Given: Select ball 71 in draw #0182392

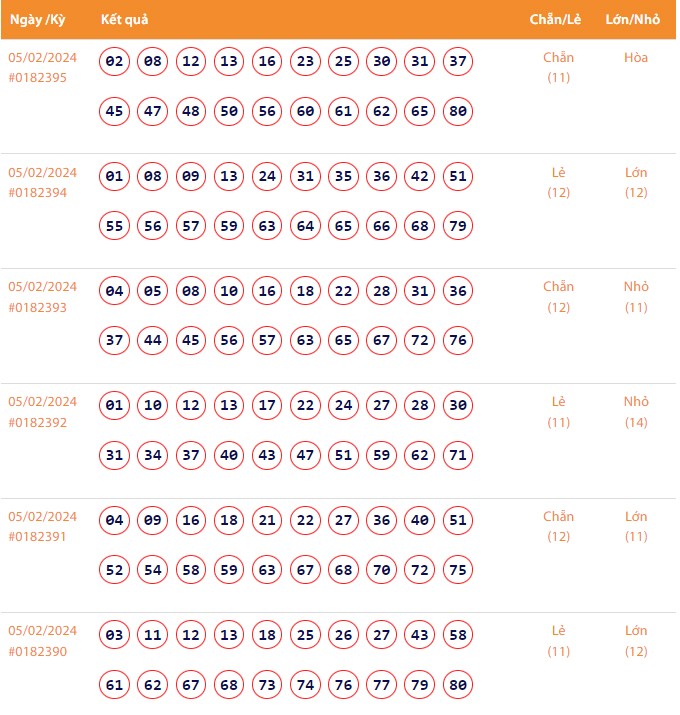Looking at the screenshot, I should pyautogui.click(x=458, y=455).
